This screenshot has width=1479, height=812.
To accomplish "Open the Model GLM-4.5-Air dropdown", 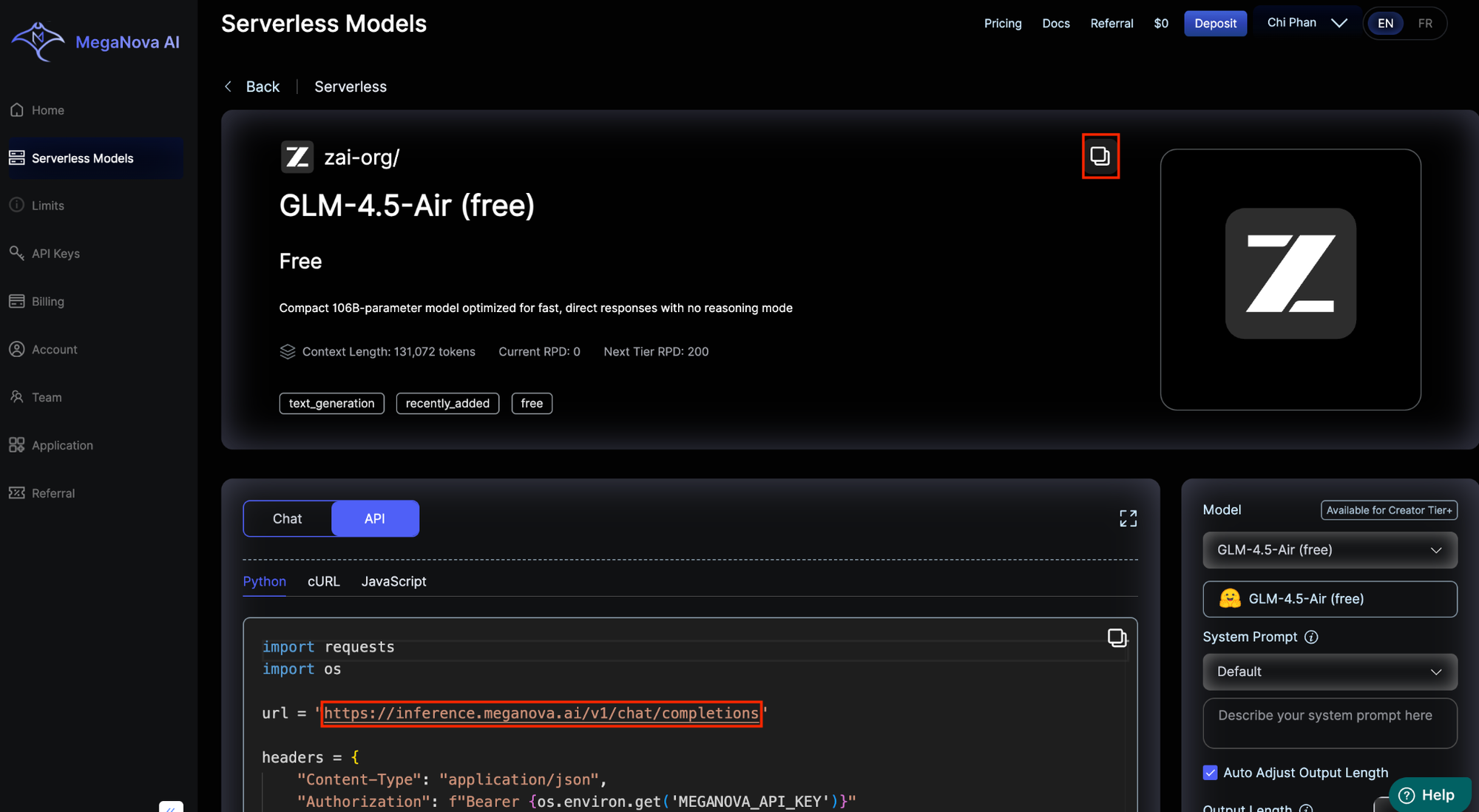I will tap(1330, 550).
